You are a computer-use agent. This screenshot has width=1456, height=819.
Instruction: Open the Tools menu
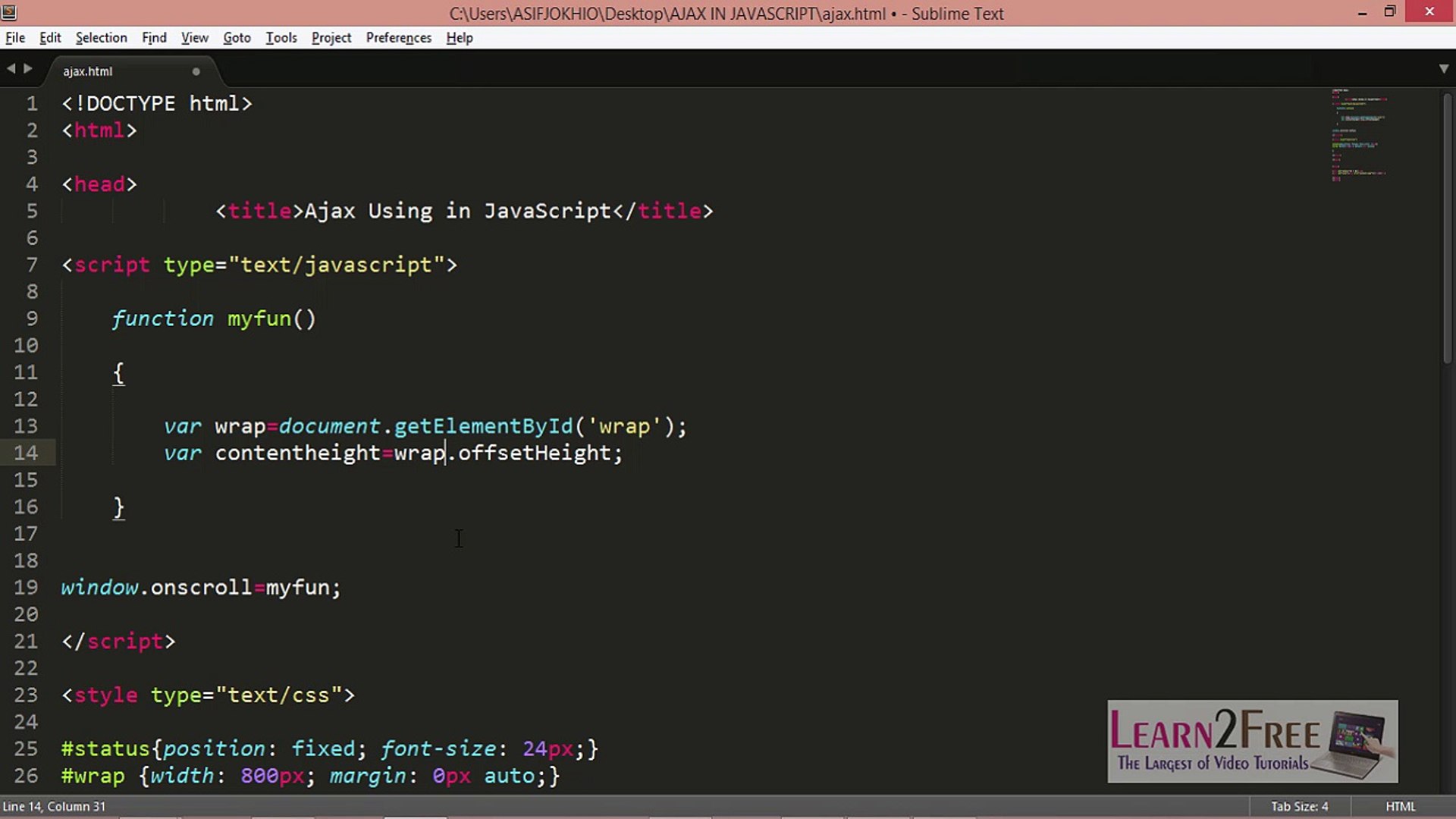[x=281, y=37]
